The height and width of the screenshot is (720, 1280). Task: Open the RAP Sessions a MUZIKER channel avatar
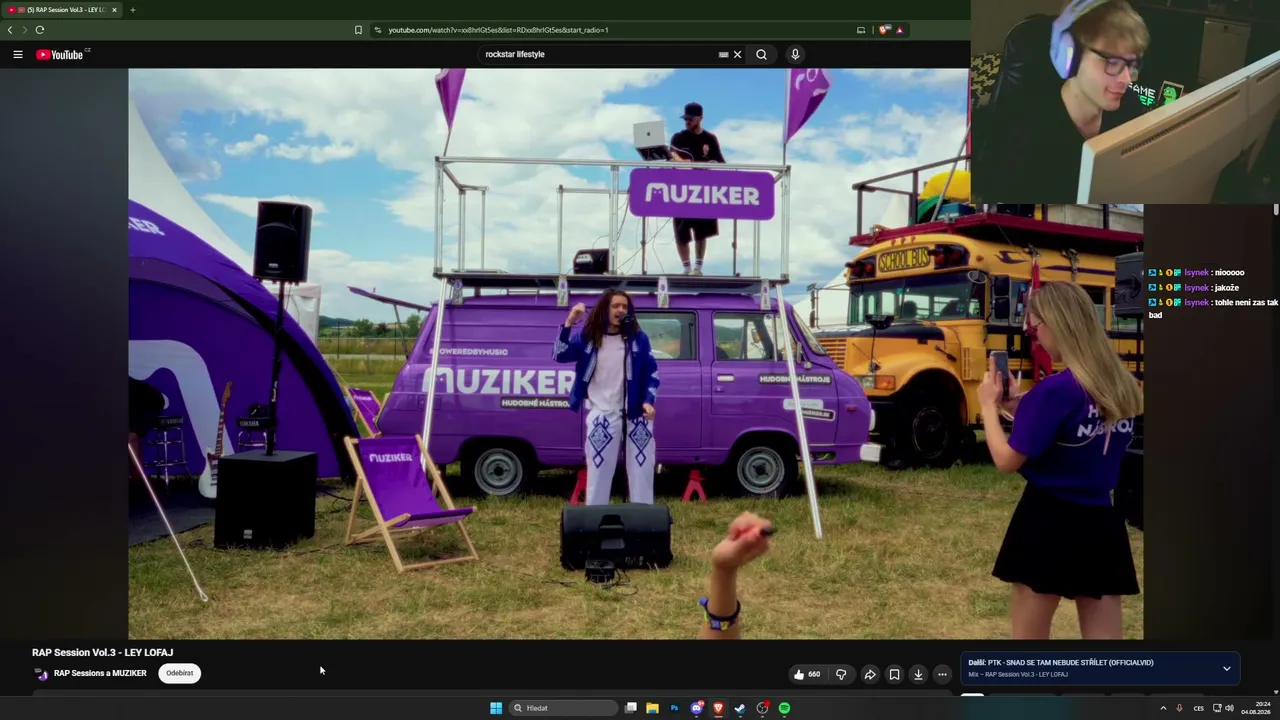click(x=41, y=674)
